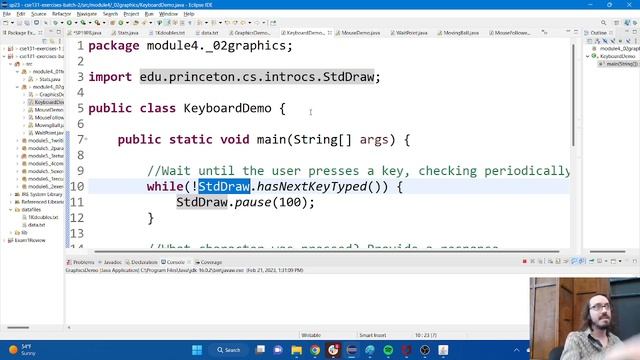Collapse the datafiles folder
Image resolution: width=640 pixels, height=360 pixels.
click(x=11, y=210)
